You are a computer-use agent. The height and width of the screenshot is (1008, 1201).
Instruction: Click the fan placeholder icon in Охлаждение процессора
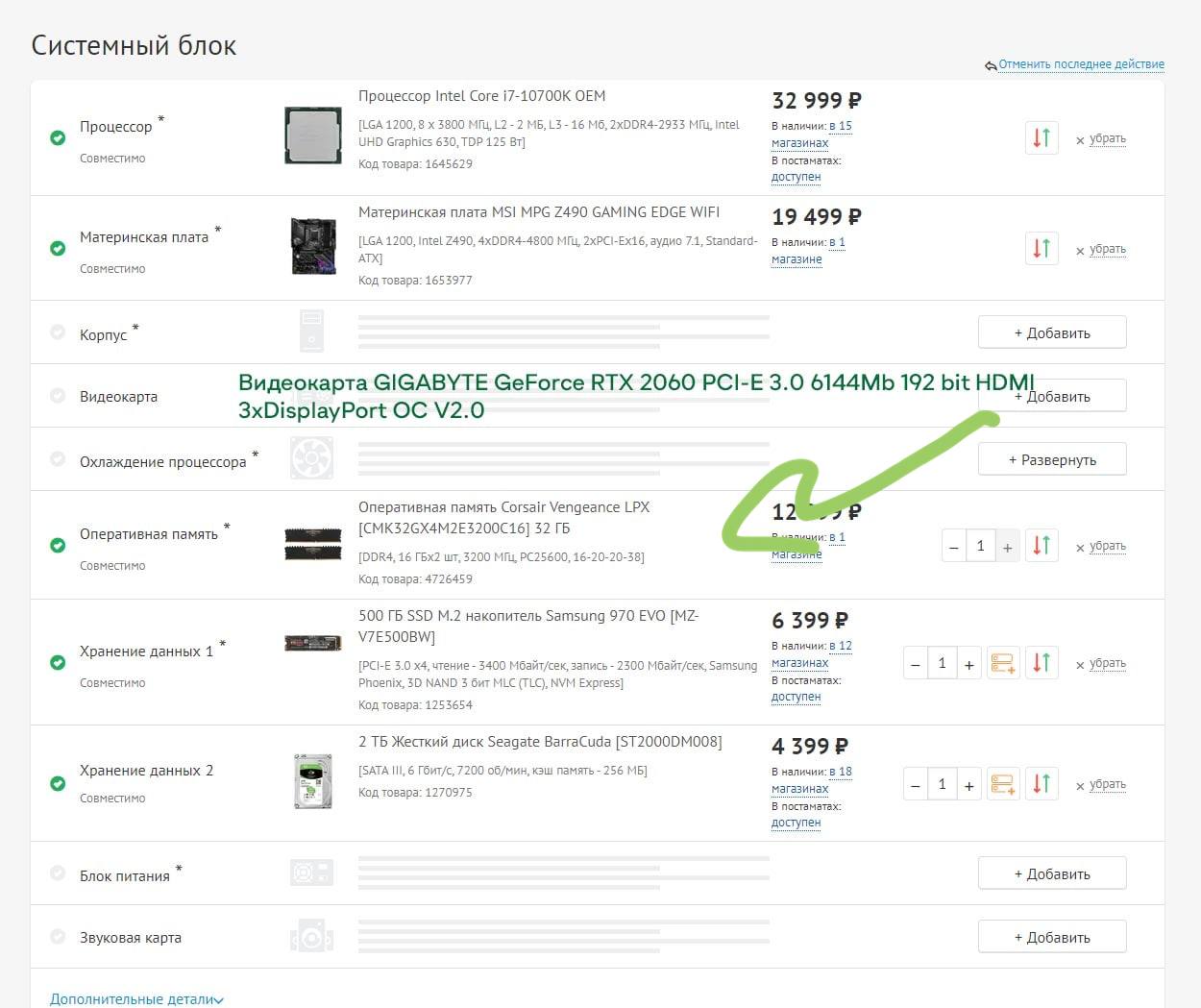click(312, 458)
